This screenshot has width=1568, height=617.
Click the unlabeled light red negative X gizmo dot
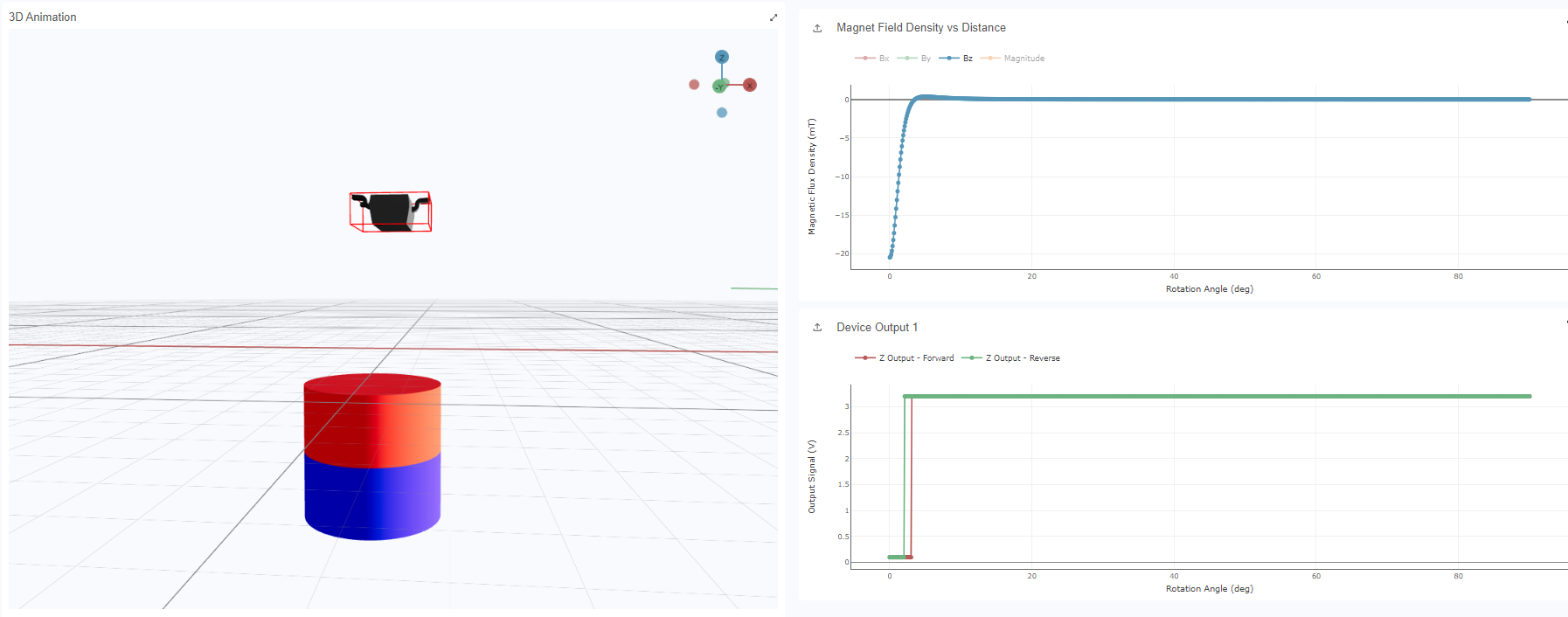[x=694, y=85]
